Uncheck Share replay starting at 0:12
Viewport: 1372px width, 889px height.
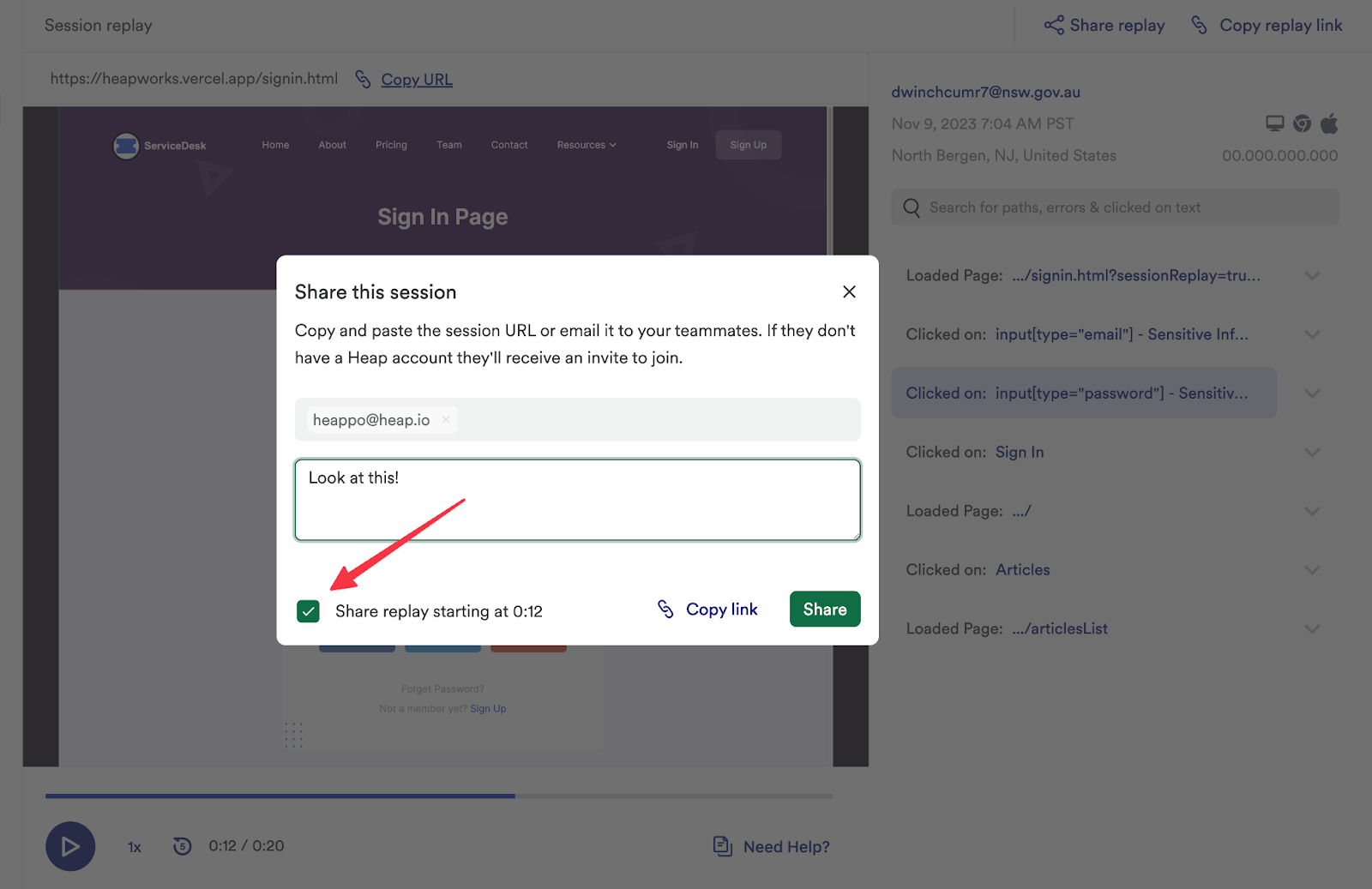(x=308, y=611)
